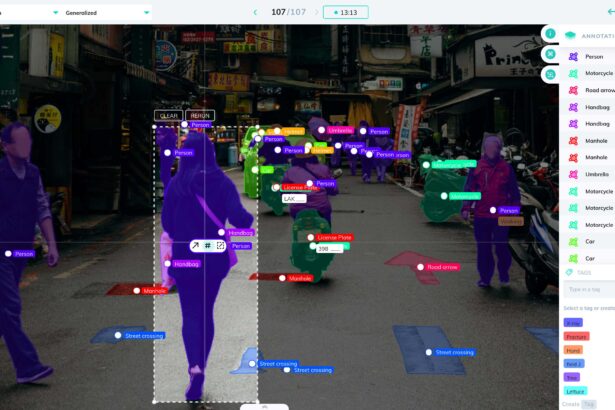The width and height of the screenshot is (615, 410).
Task: Click the Handbag label next to the Manhole label
Action: click(186, 264)
